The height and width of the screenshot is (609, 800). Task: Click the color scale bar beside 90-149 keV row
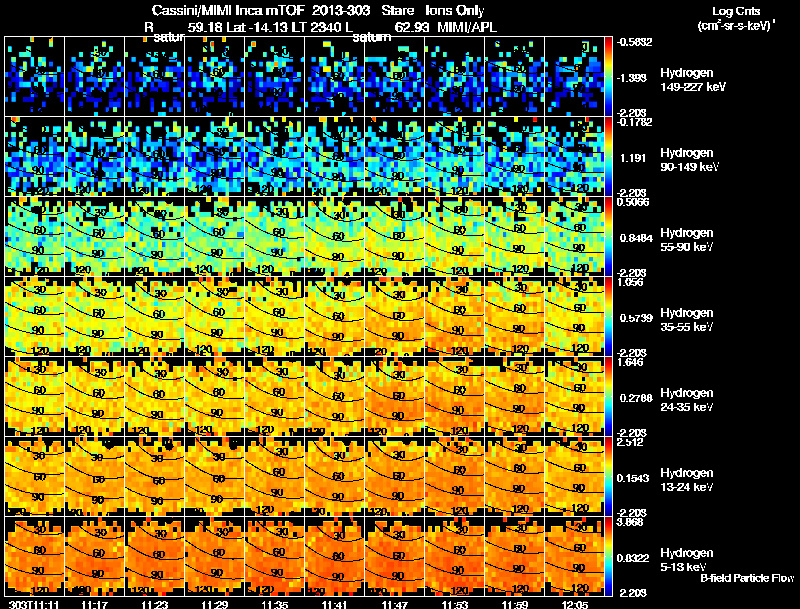pos(609,156)
